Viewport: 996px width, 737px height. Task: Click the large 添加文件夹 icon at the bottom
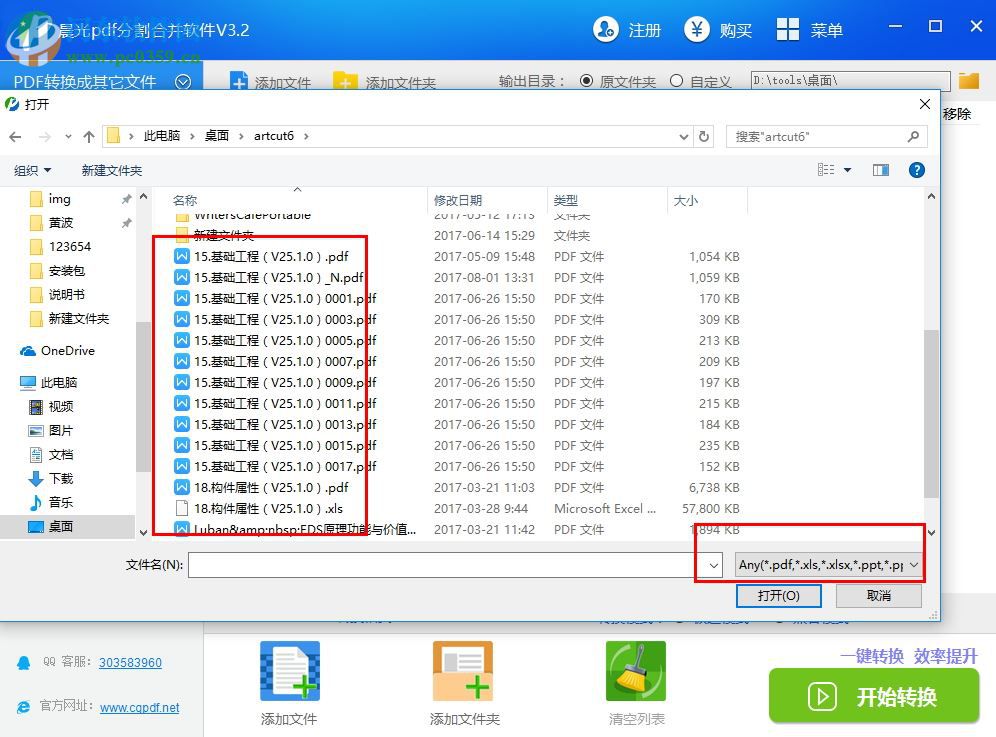[463, 673]
